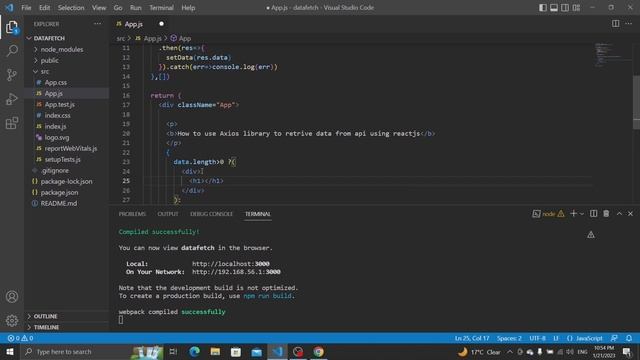Open the localhost:3000 link in terminal

pos(231,264)
